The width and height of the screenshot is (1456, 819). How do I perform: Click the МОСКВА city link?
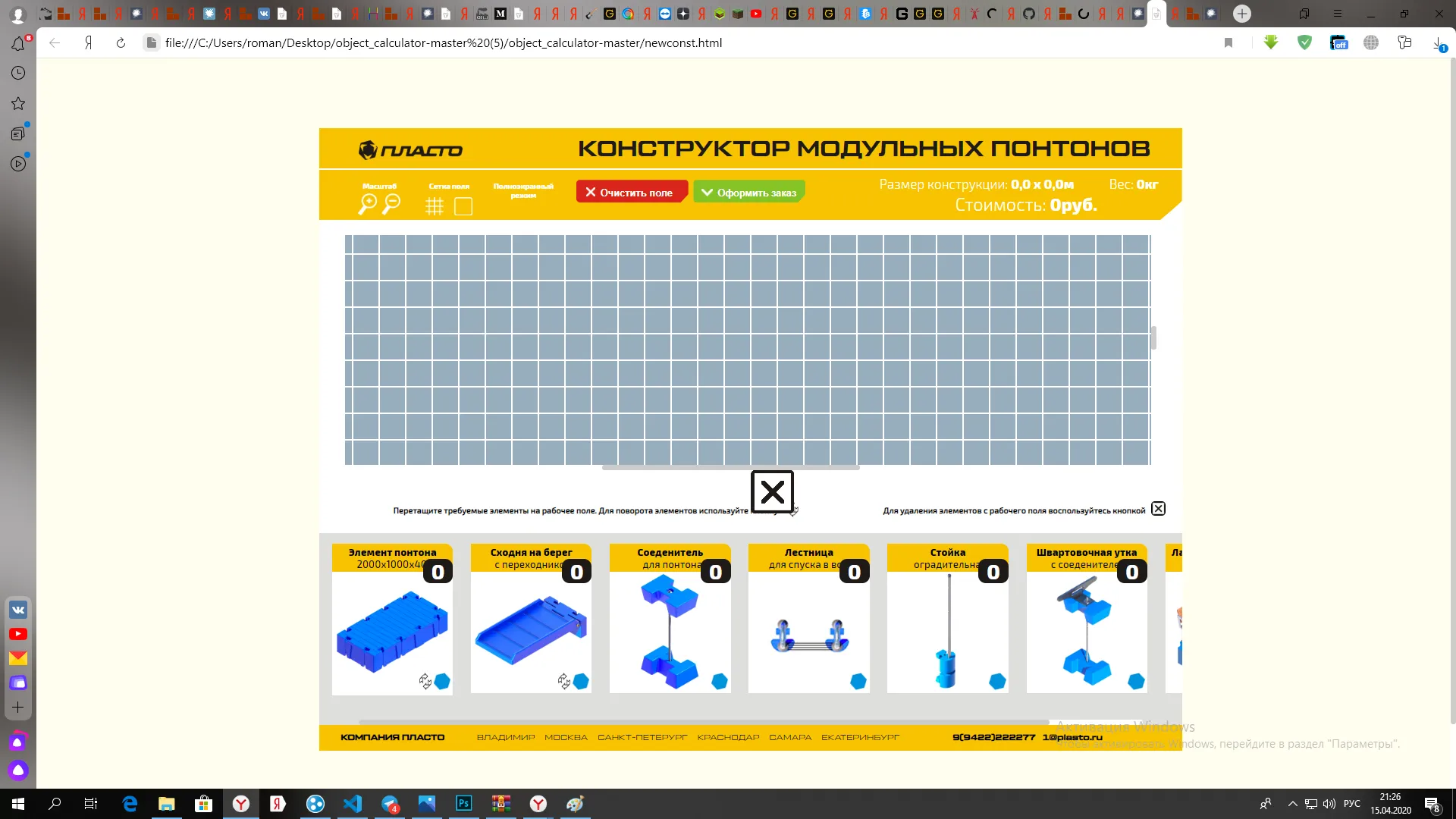(x=566, y=737)
